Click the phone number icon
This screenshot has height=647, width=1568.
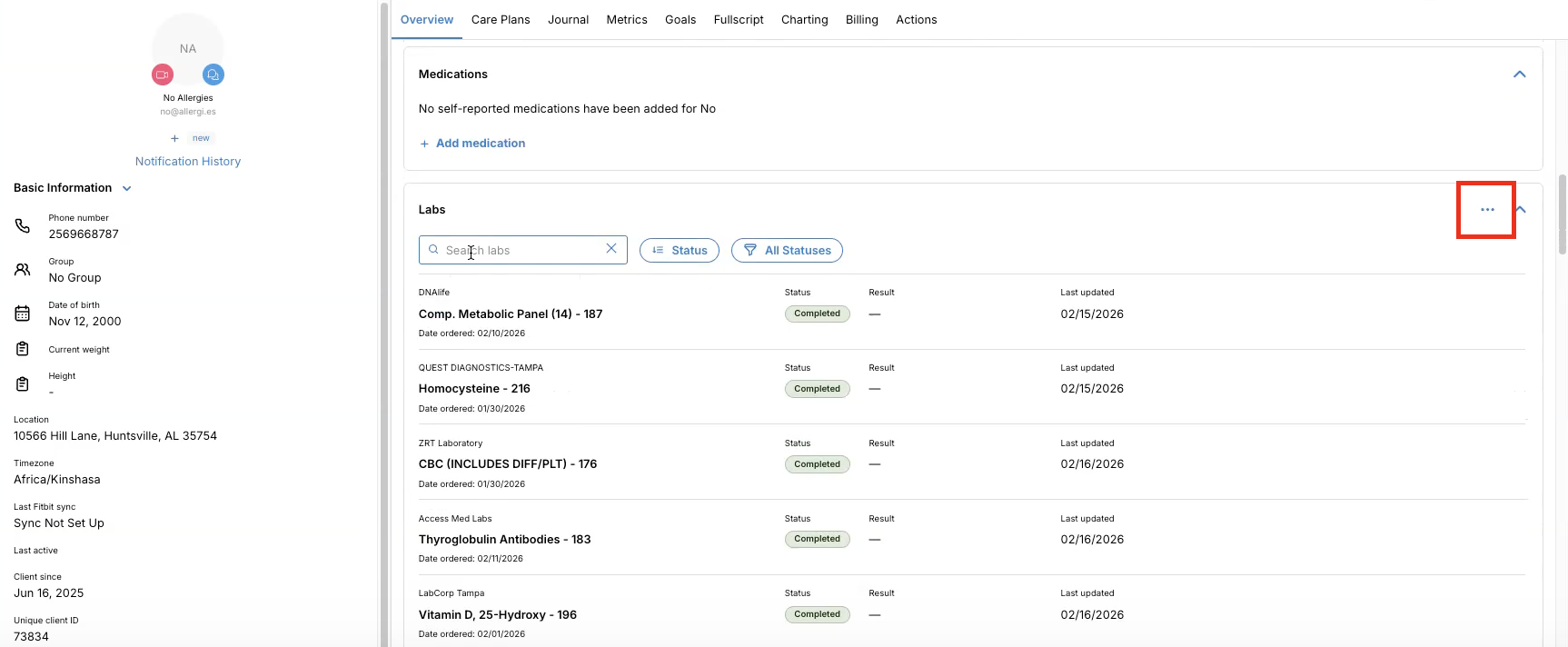[23, 225]
